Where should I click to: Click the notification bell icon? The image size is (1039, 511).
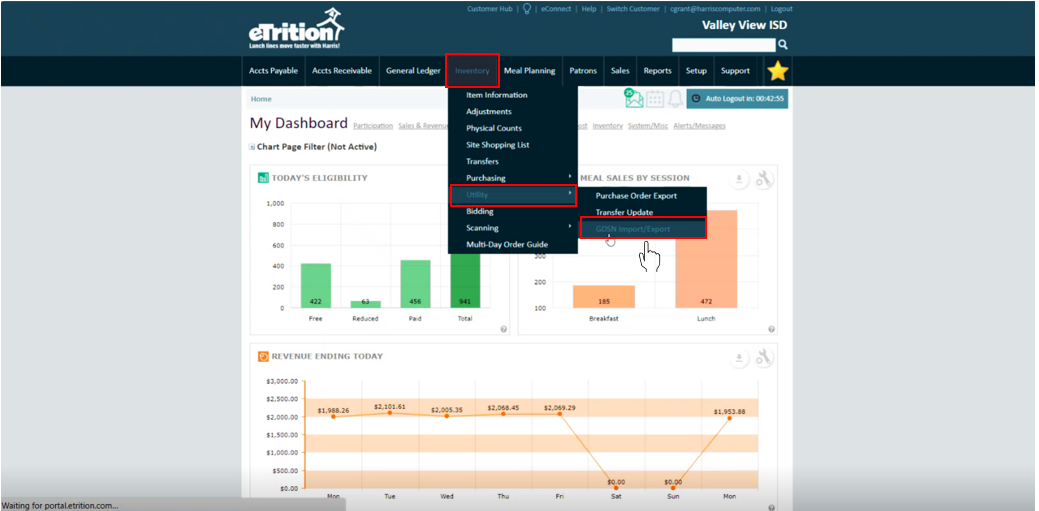coord(675,99)
